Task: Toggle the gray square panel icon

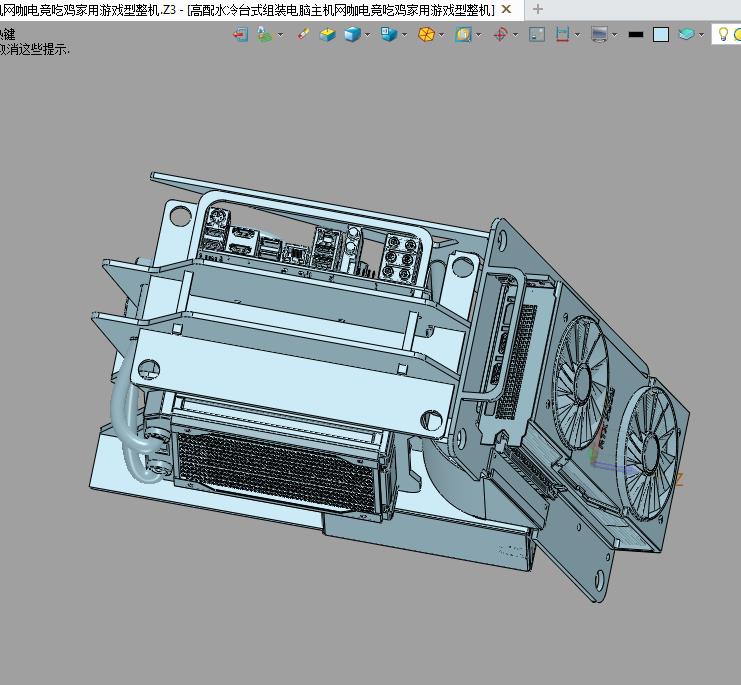Action: point(537,34)
